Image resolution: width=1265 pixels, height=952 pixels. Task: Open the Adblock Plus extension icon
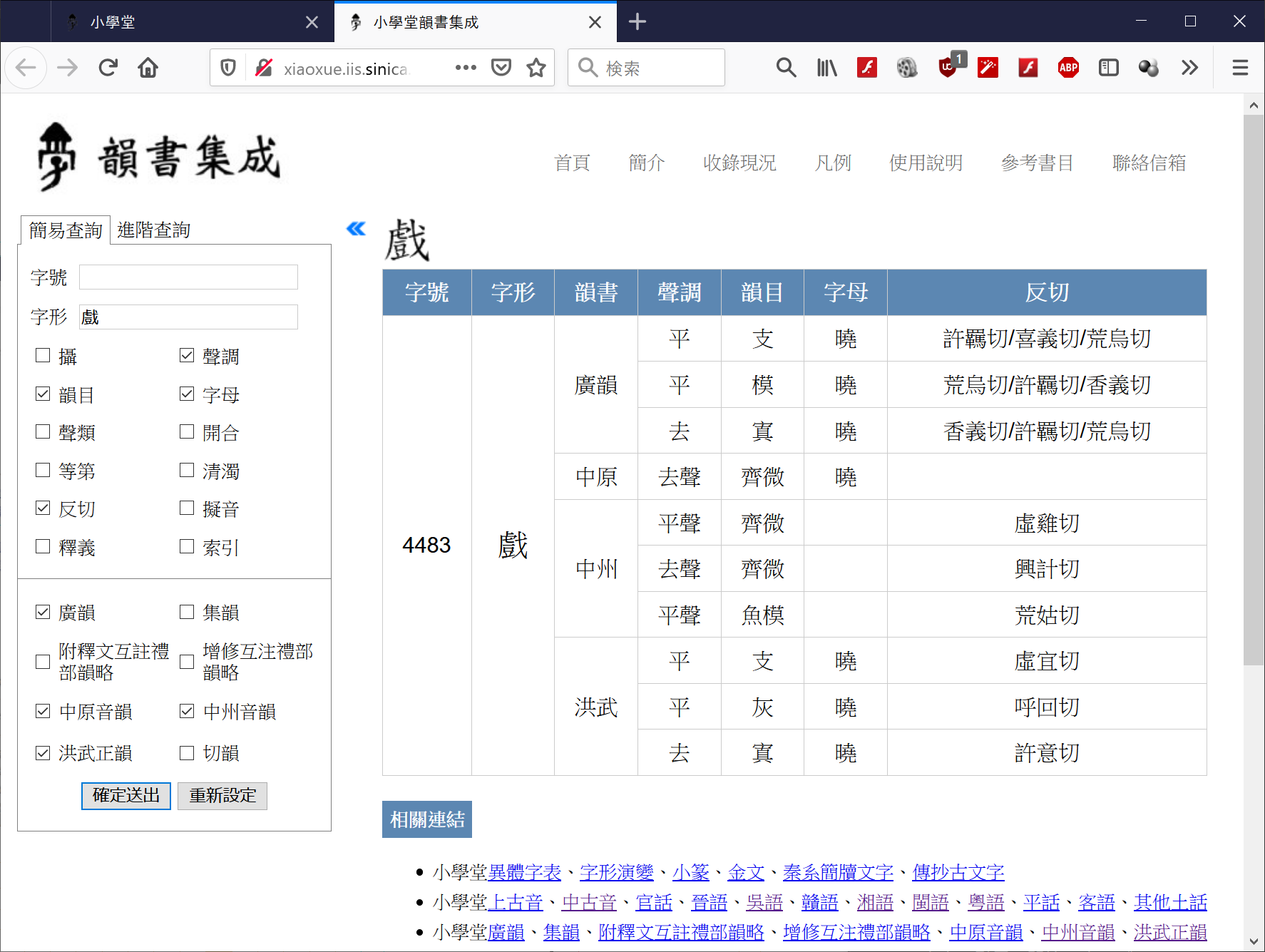pos(1068,68)
